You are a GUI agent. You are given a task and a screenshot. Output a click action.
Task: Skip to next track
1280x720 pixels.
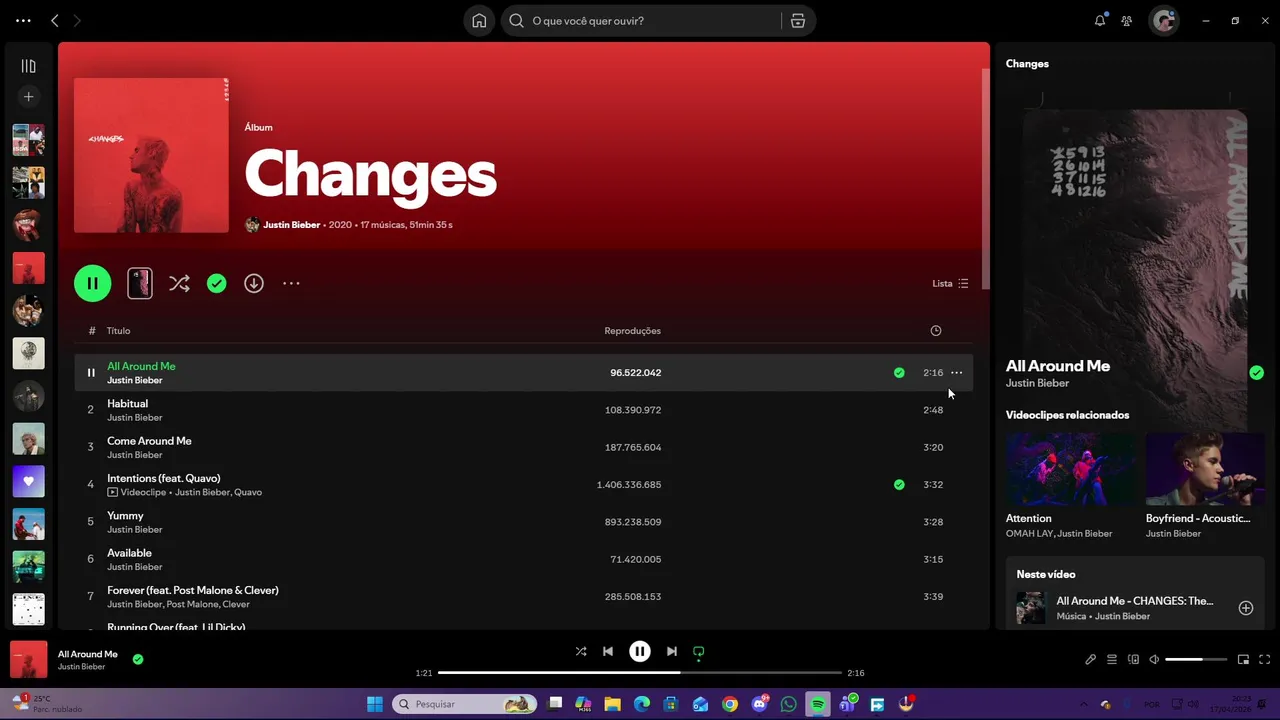(672, 651)
